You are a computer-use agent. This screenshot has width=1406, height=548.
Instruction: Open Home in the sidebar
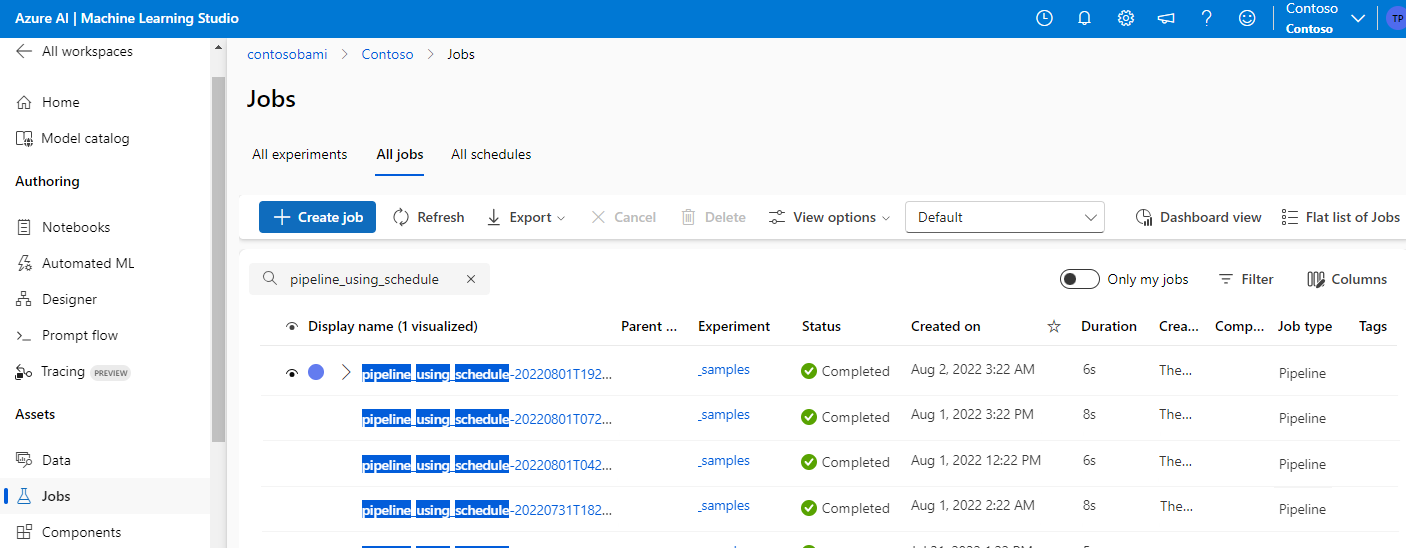point(48,102)
